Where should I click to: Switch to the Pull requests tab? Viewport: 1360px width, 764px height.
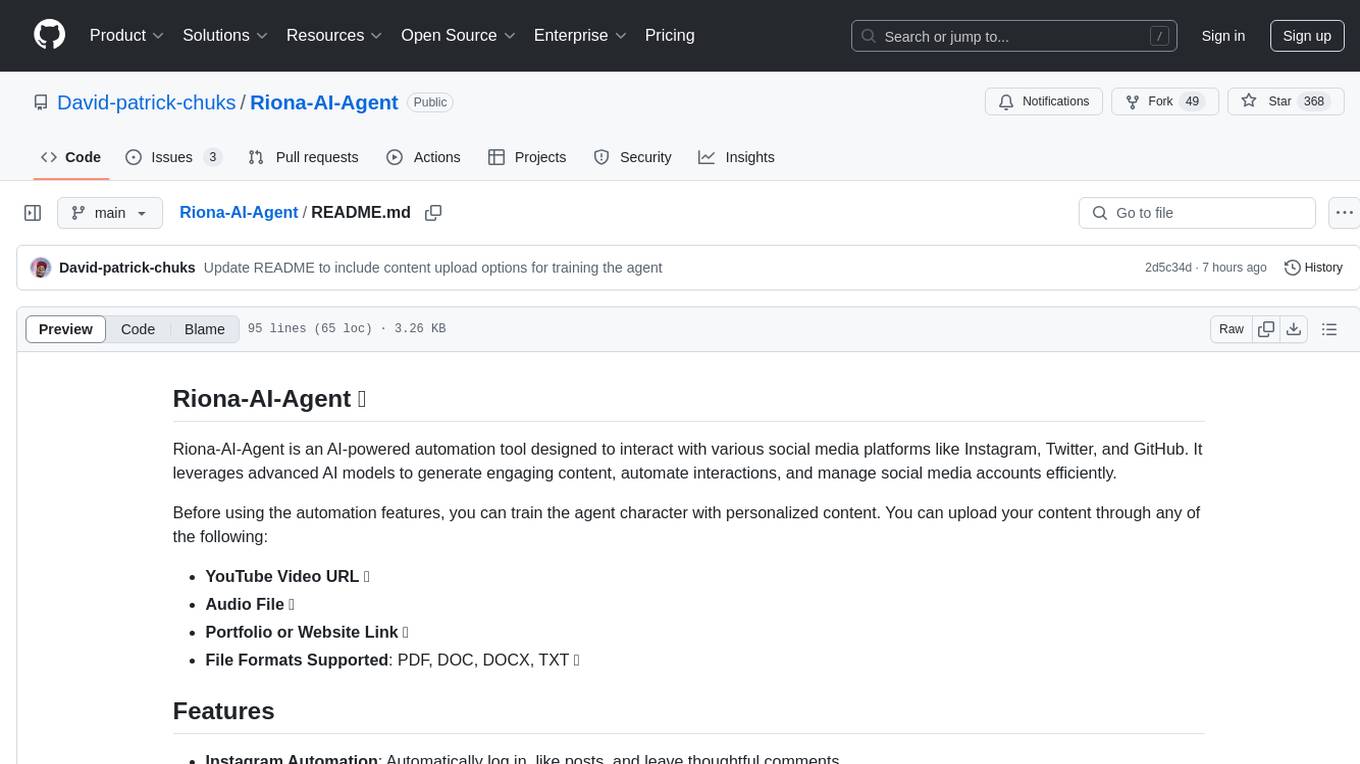point(303,157)
